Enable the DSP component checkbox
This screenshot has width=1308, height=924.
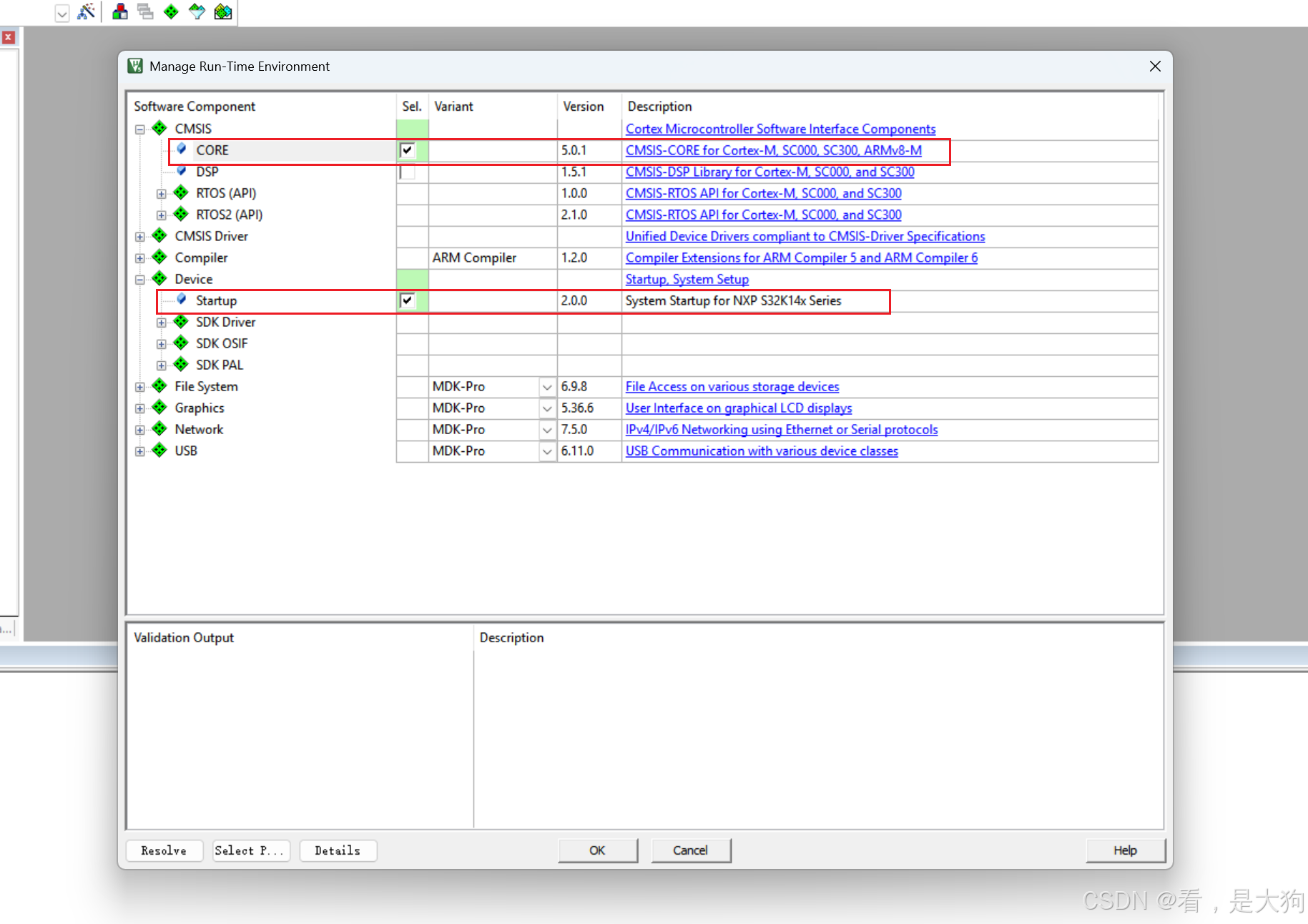pyautogui.click(x=408, y=172)
